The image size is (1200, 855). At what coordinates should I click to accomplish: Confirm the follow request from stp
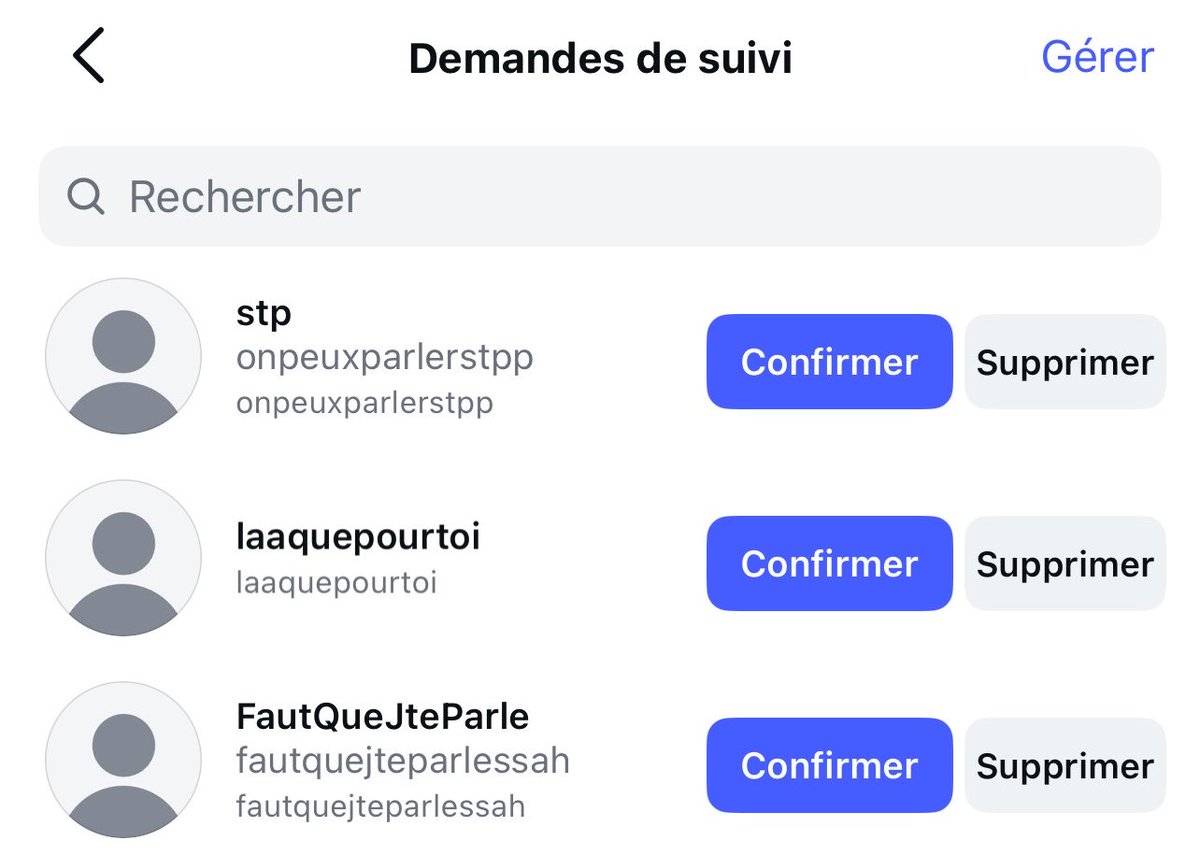pos(829,361)
